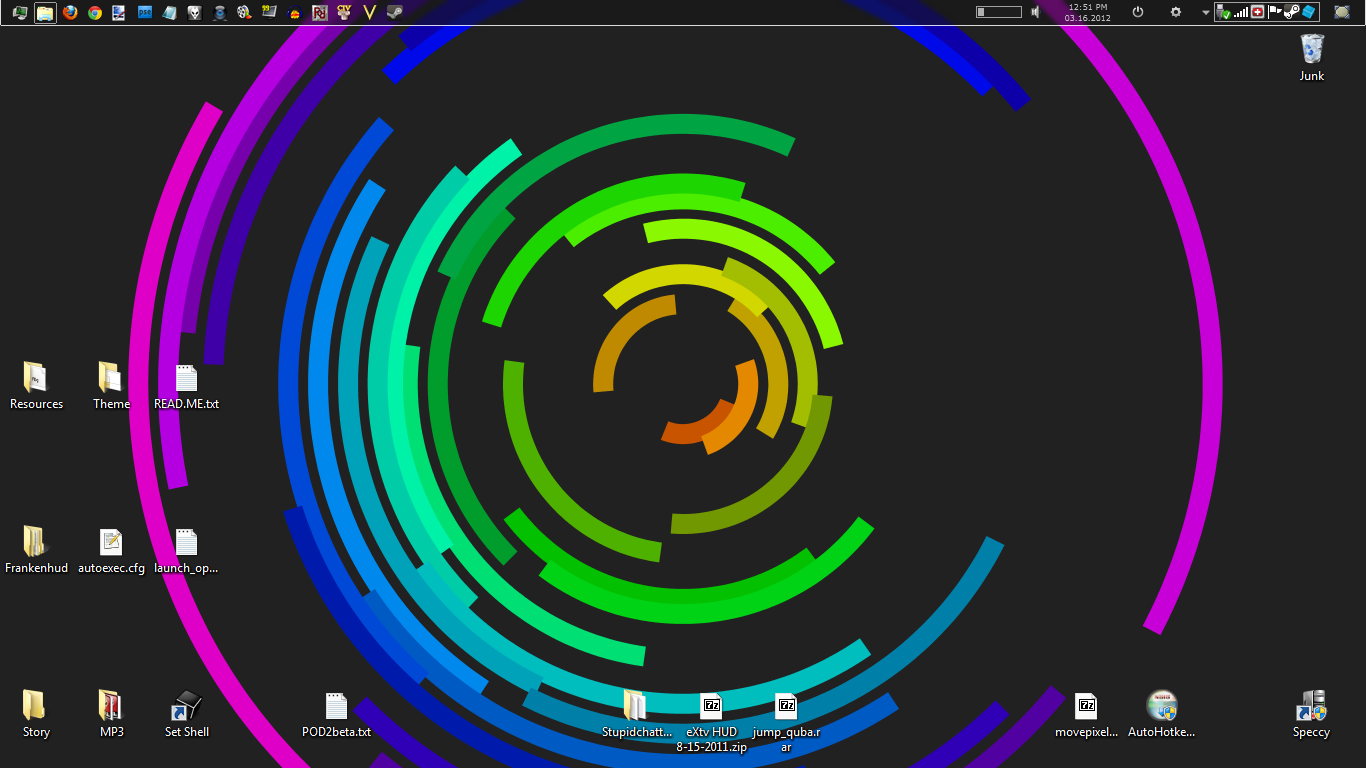Select the READ.ME.txt file
This screenshot has width=1366, height=768.
(186, 386)
